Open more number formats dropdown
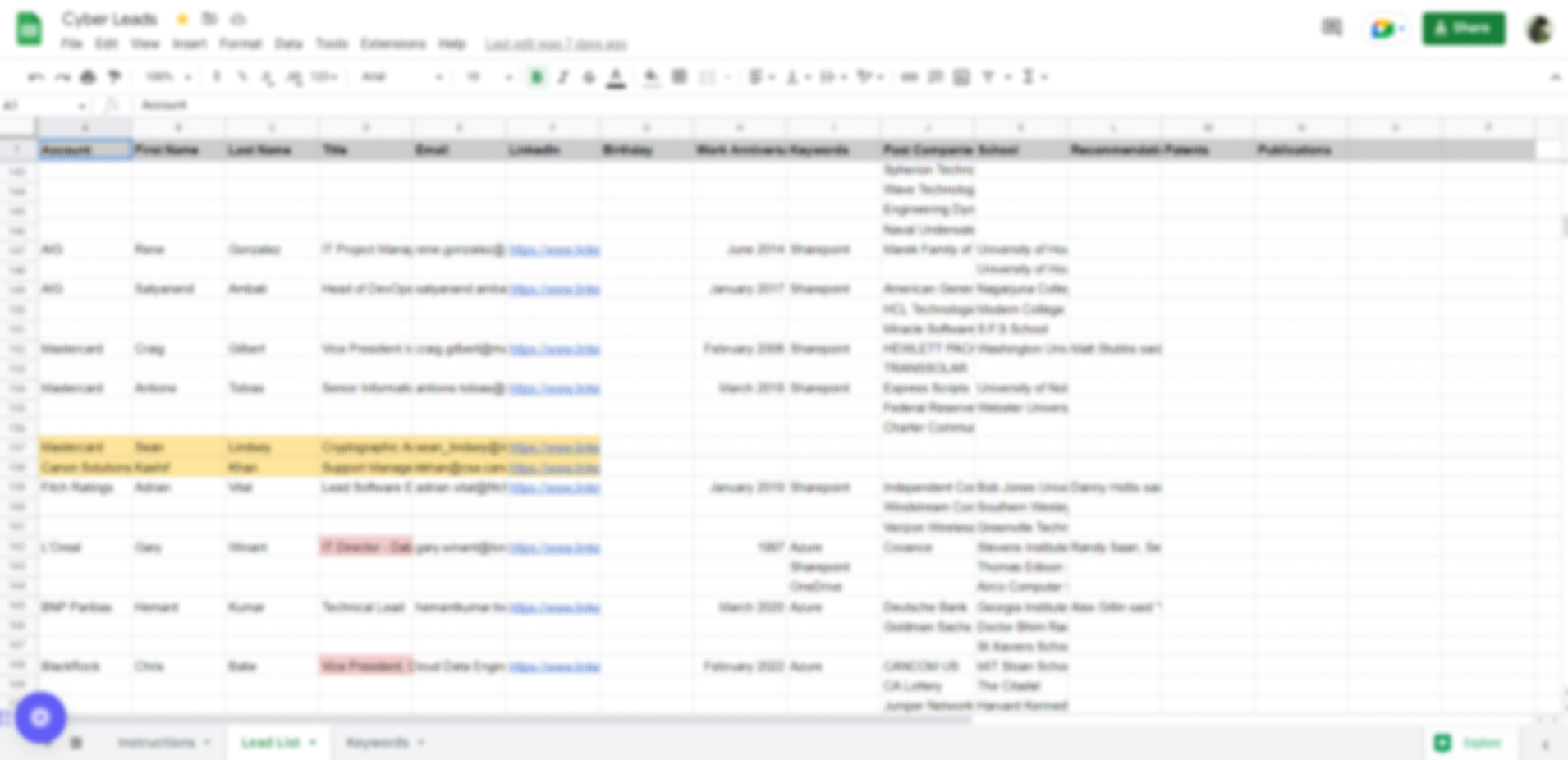Viewport: 1568px width, 760px height. pyautogui.click(x=324, y=77)
